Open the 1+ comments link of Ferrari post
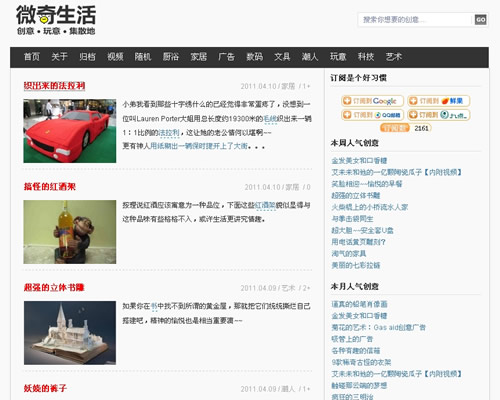The height and width of the screenshot is (400, 500). point(306,86)
